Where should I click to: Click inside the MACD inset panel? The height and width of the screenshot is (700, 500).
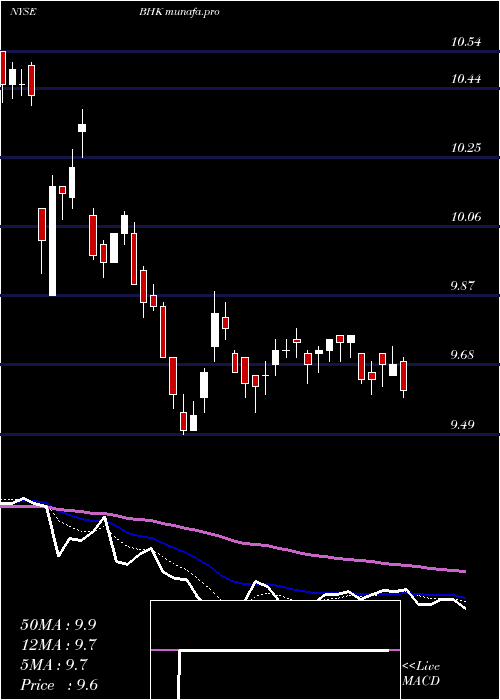pos(275,650)
